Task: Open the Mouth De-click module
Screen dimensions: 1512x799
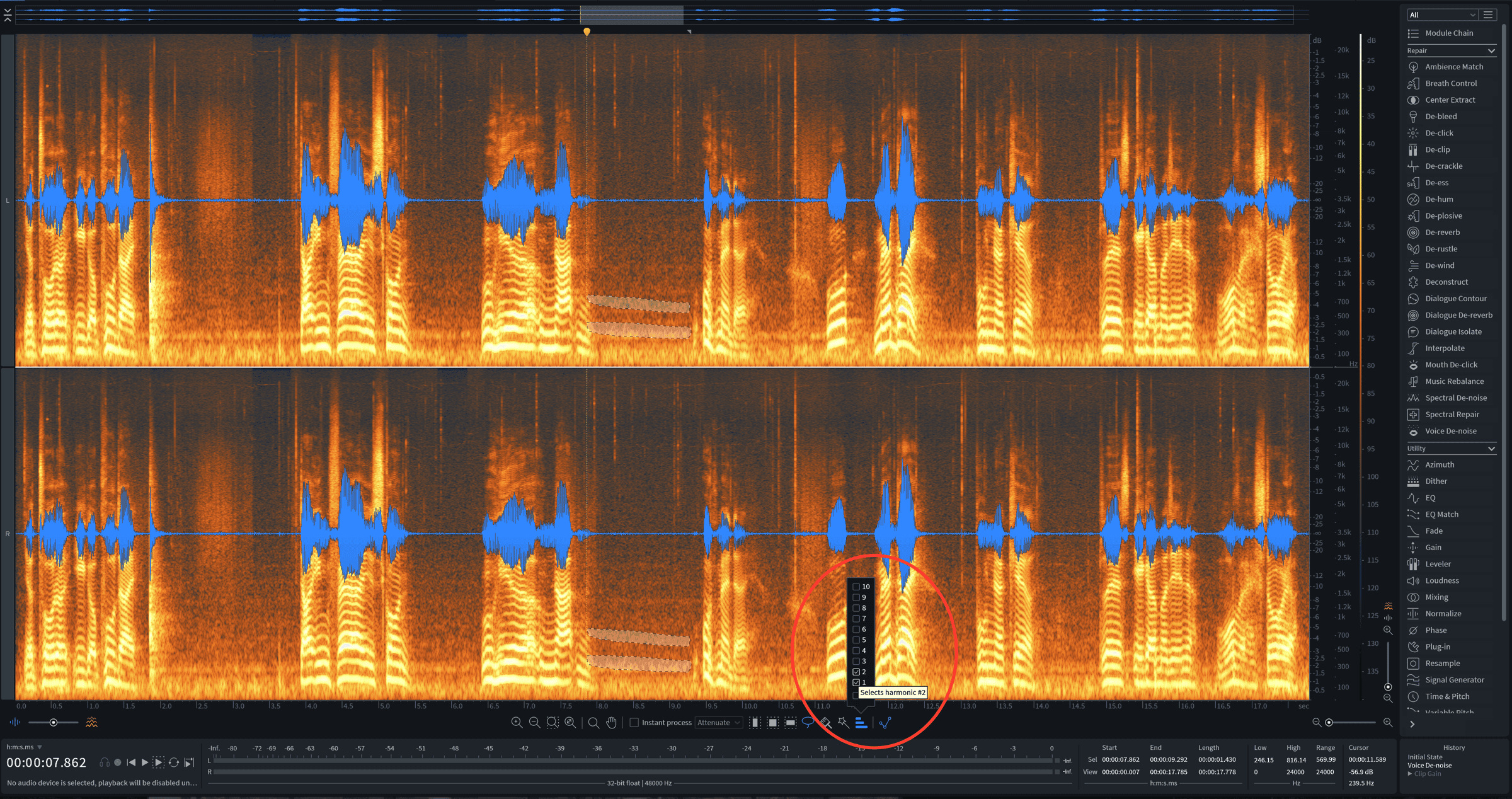Action: [x=1452, y=365]
